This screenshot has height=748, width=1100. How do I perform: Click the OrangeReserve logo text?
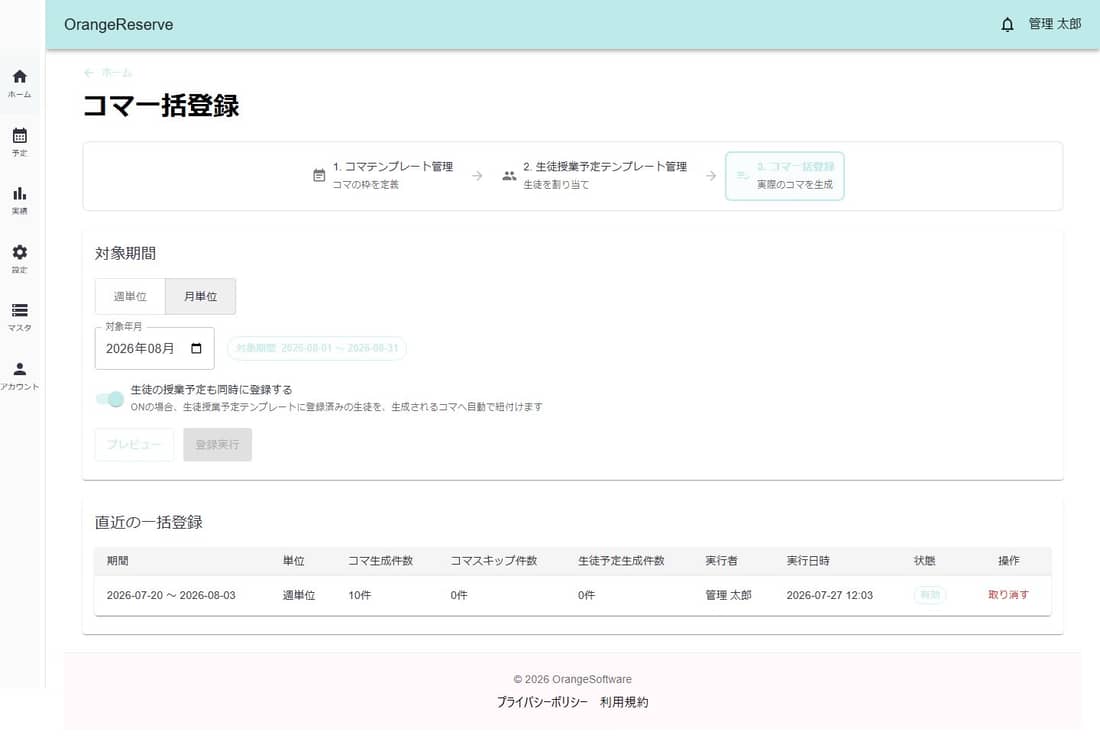pos(119,25)
